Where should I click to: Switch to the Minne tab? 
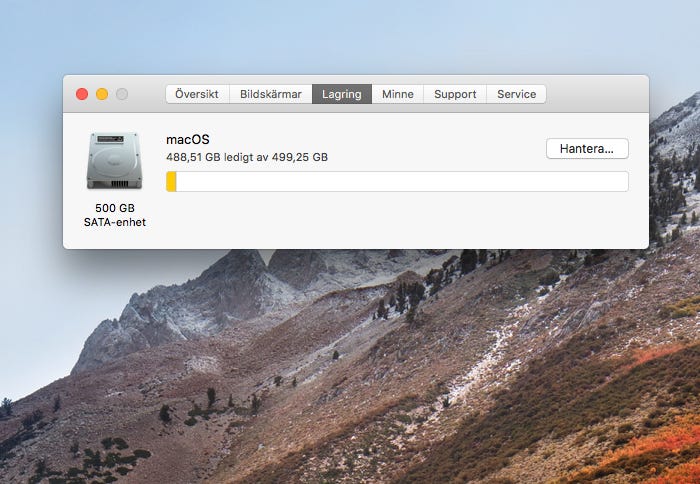point(398,94)
